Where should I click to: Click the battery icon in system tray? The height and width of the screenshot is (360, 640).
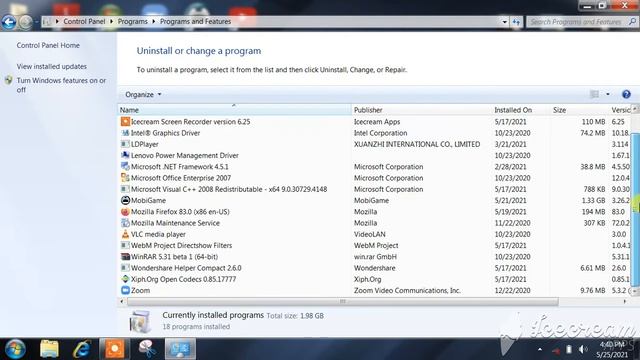coord(569,349)
